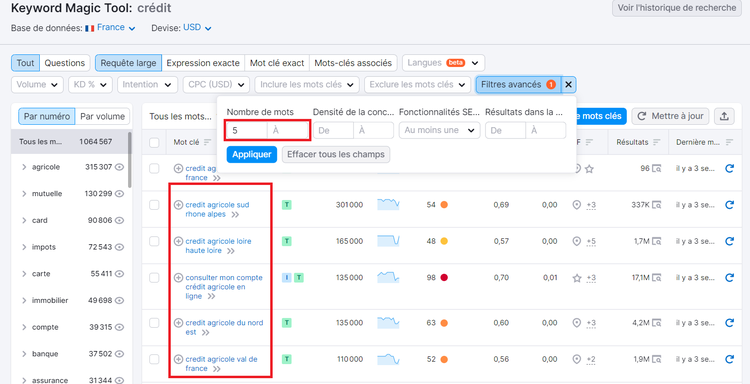Click the export upload icon button
Screen dimensions: 750x384
click(x=724, y=116)
